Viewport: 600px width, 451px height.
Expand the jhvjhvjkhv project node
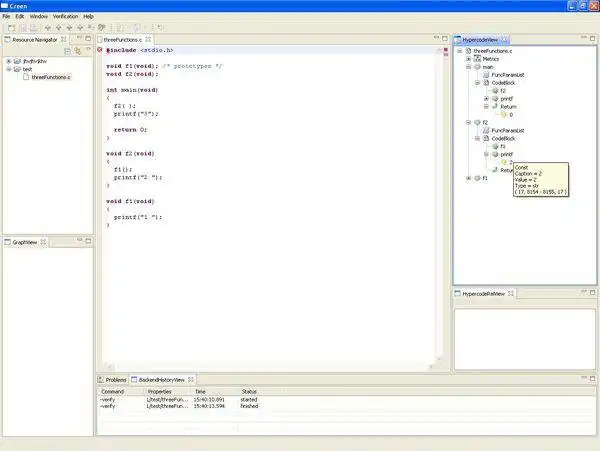(x=9, y=61)
